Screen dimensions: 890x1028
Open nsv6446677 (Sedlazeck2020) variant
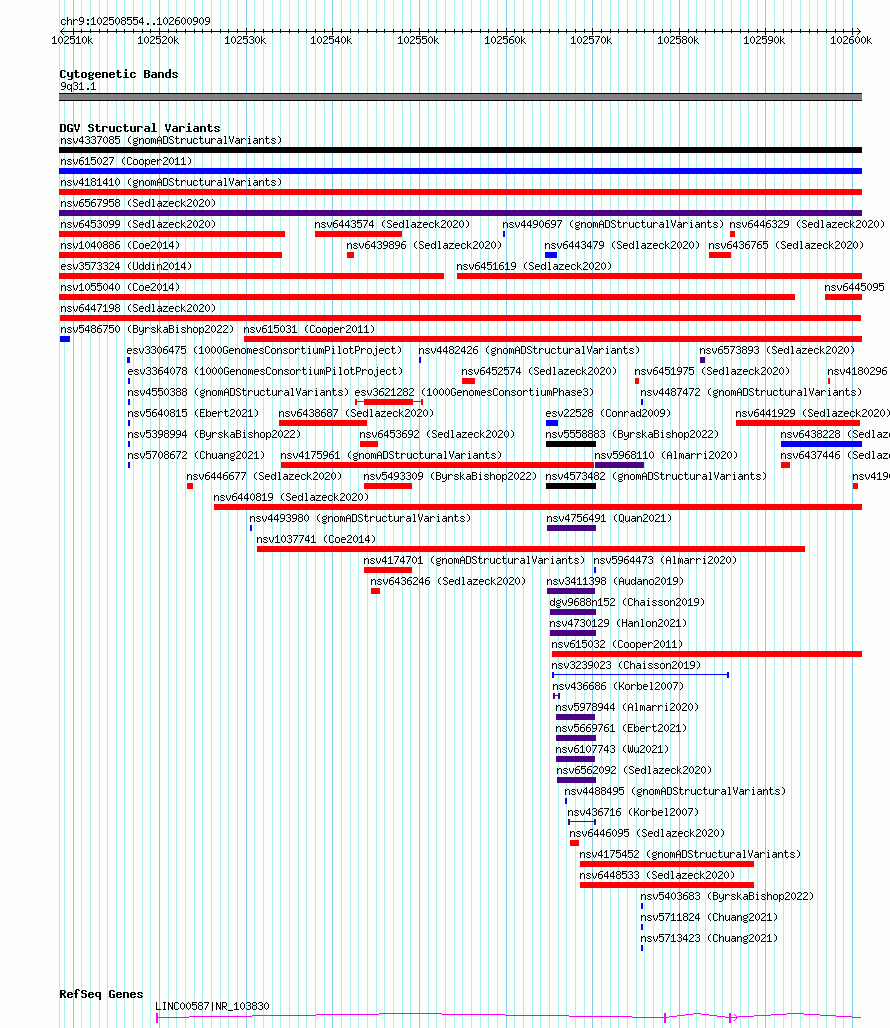click(264, 476)
